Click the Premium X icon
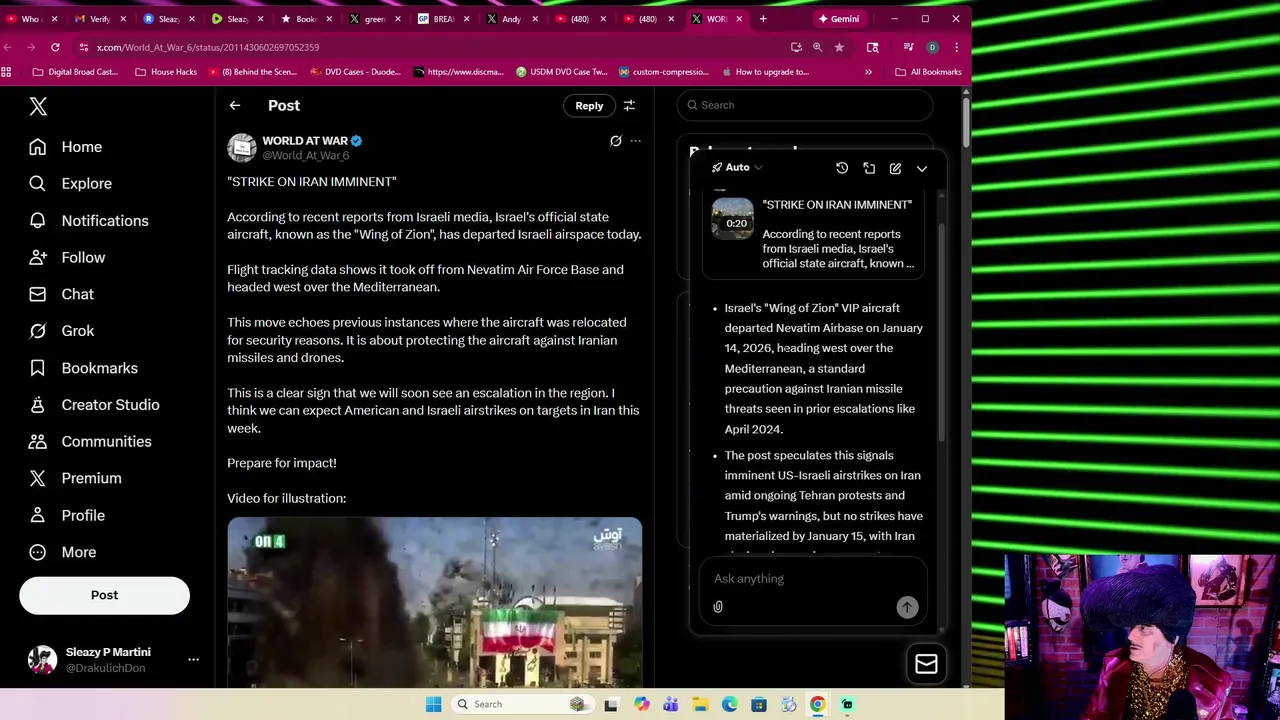This screenshot has width=1280, height=720. tap(38, 478)
